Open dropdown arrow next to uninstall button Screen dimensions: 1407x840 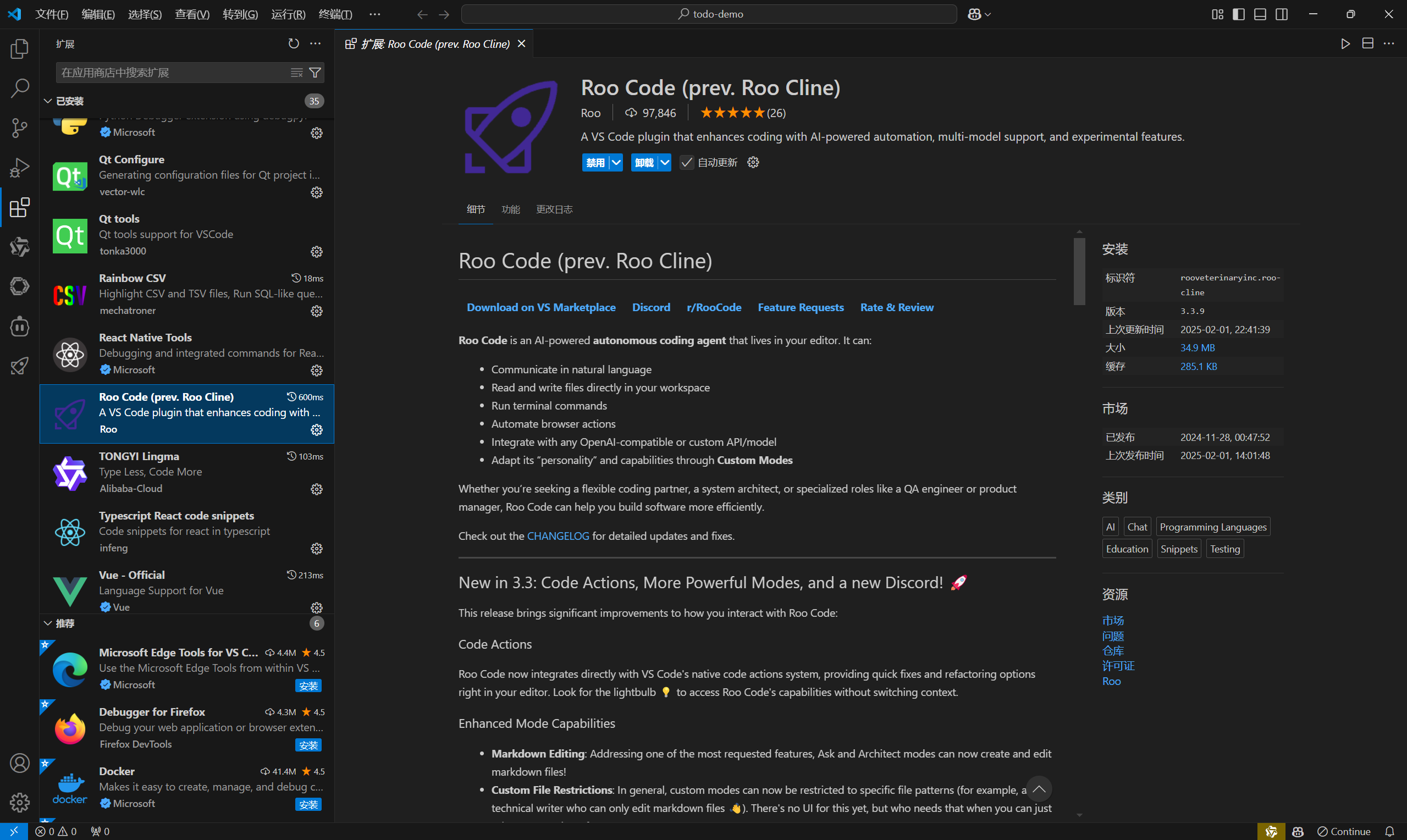(665, 163)
